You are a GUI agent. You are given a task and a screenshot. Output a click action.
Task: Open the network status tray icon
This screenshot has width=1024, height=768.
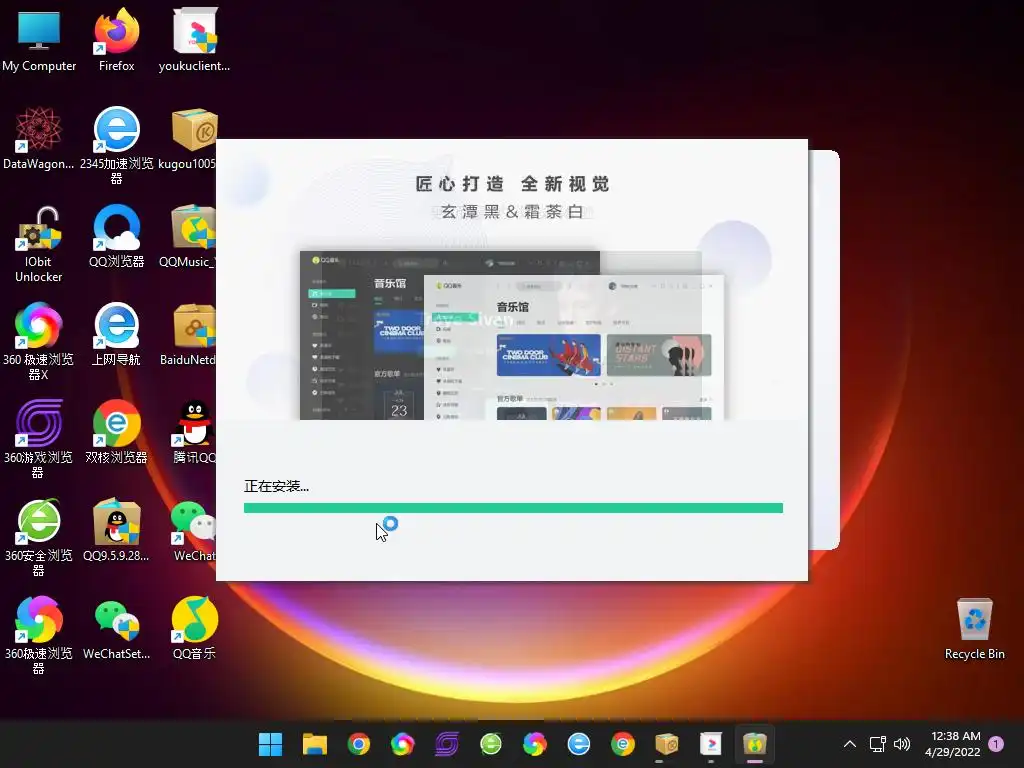tap(878, 744)
